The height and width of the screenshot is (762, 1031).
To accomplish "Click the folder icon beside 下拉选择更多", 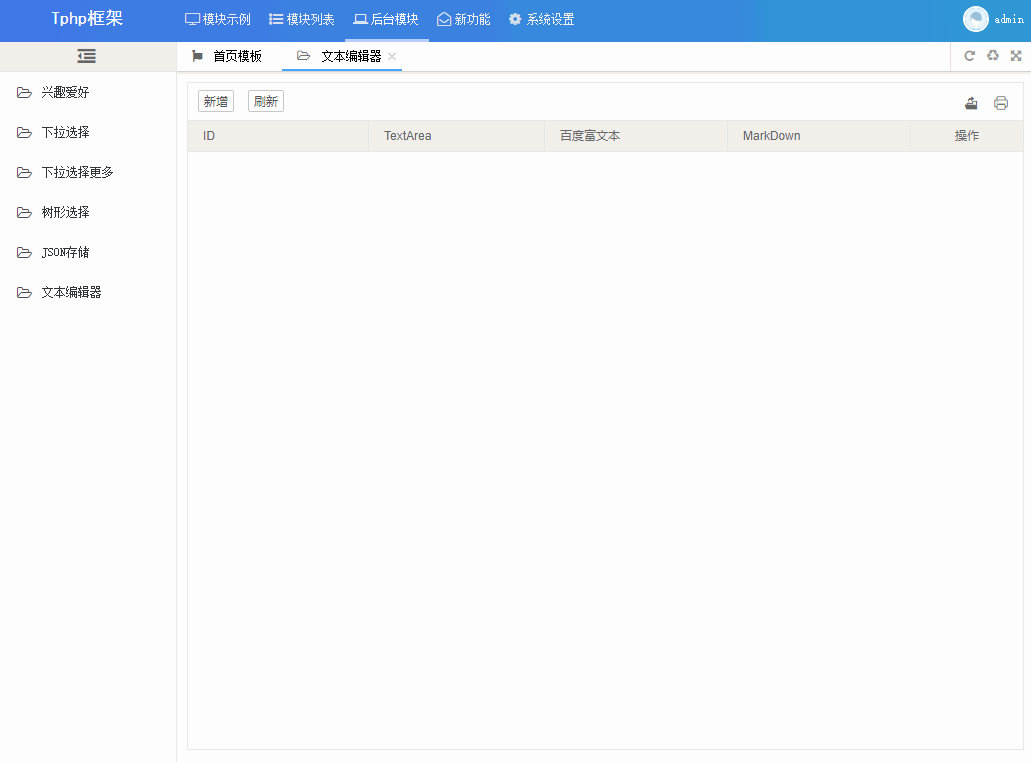I will pos(24,173).
